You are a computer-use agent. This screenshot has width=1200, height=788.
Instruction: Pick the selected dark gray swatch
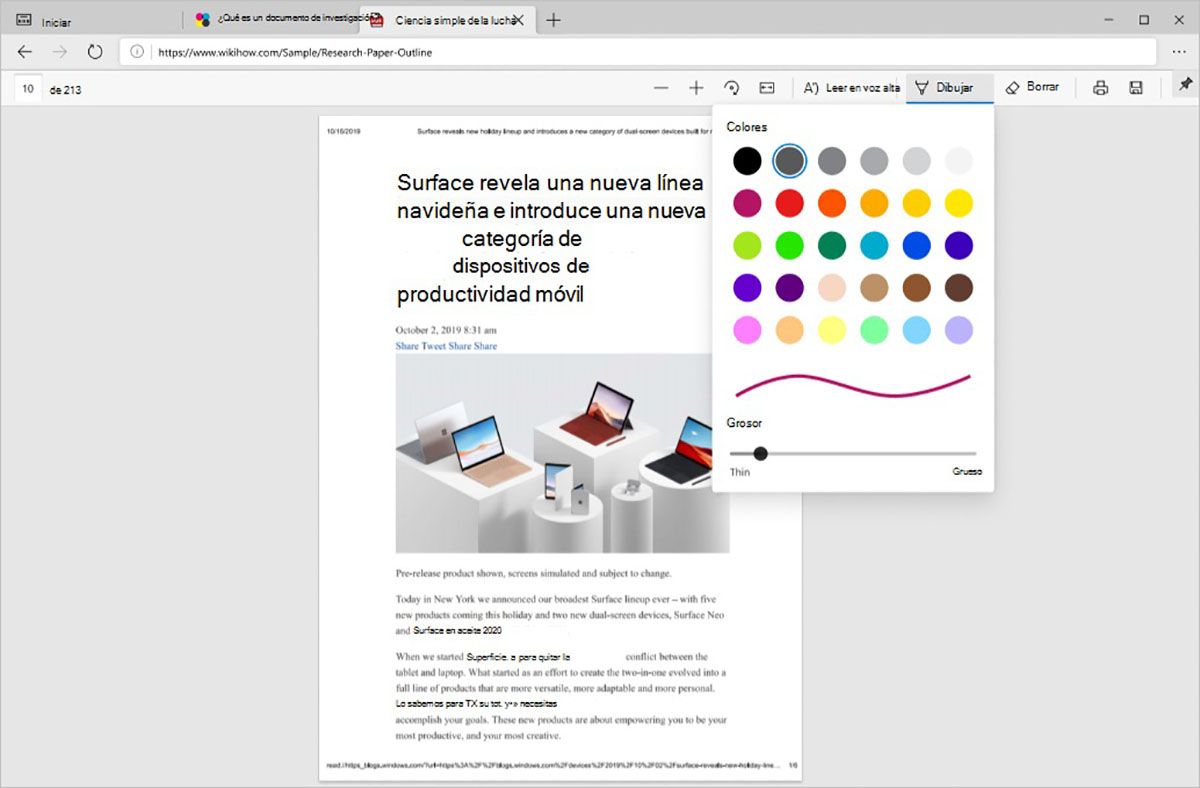pos(790,161)
